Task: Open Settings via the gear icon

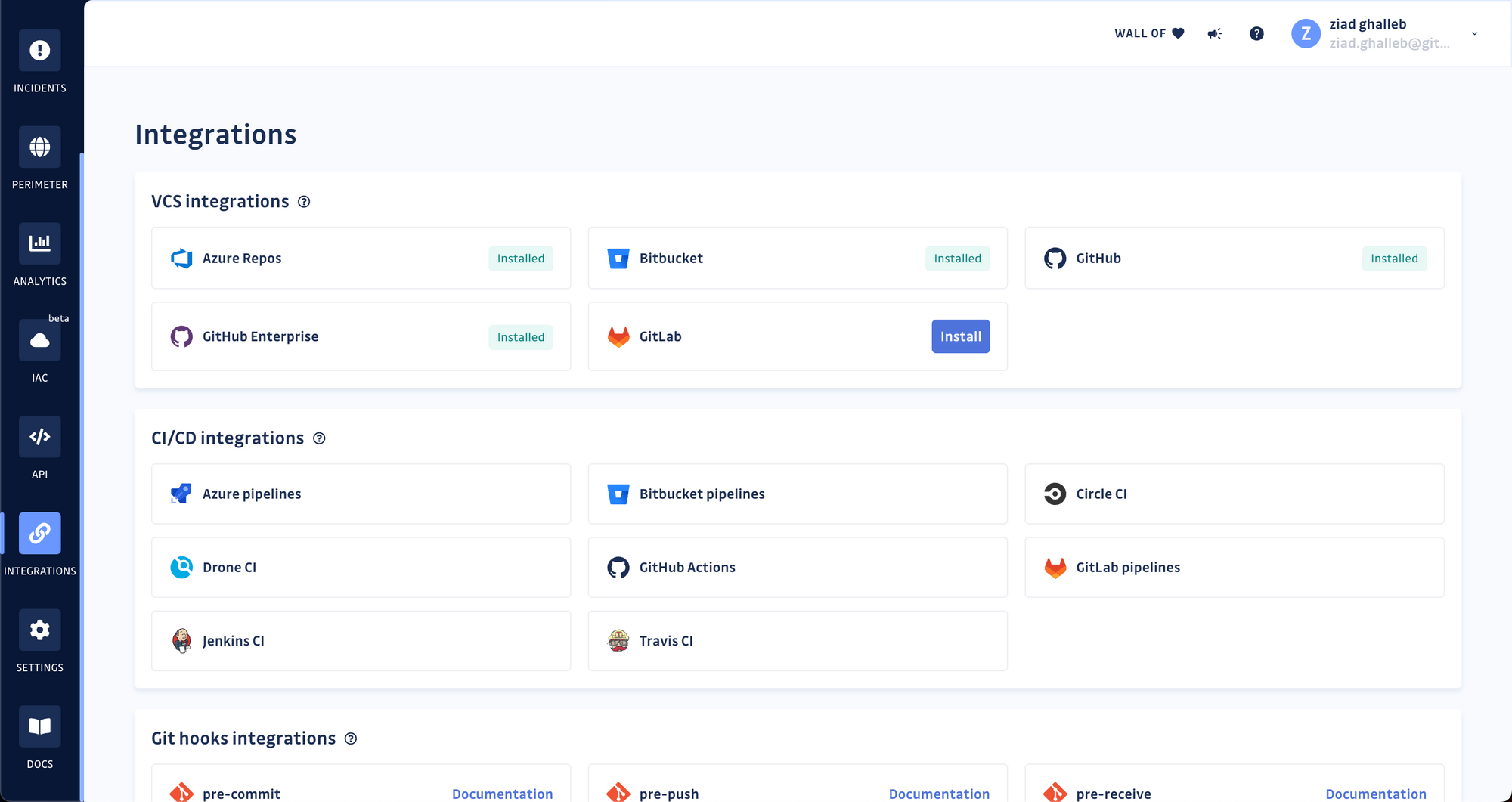Action: pyautogui.click(x=39, y=630)
